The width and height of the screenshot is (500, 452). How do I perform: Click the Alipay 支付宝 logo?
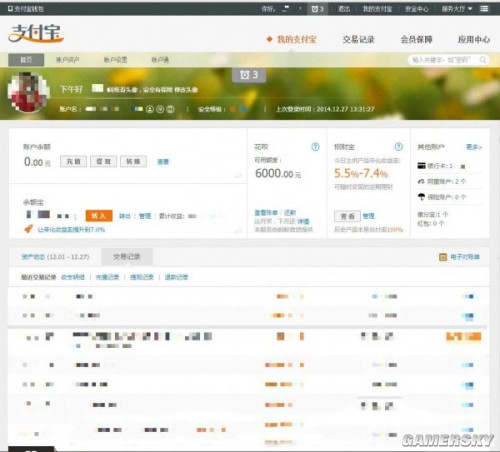coord(36,34)
